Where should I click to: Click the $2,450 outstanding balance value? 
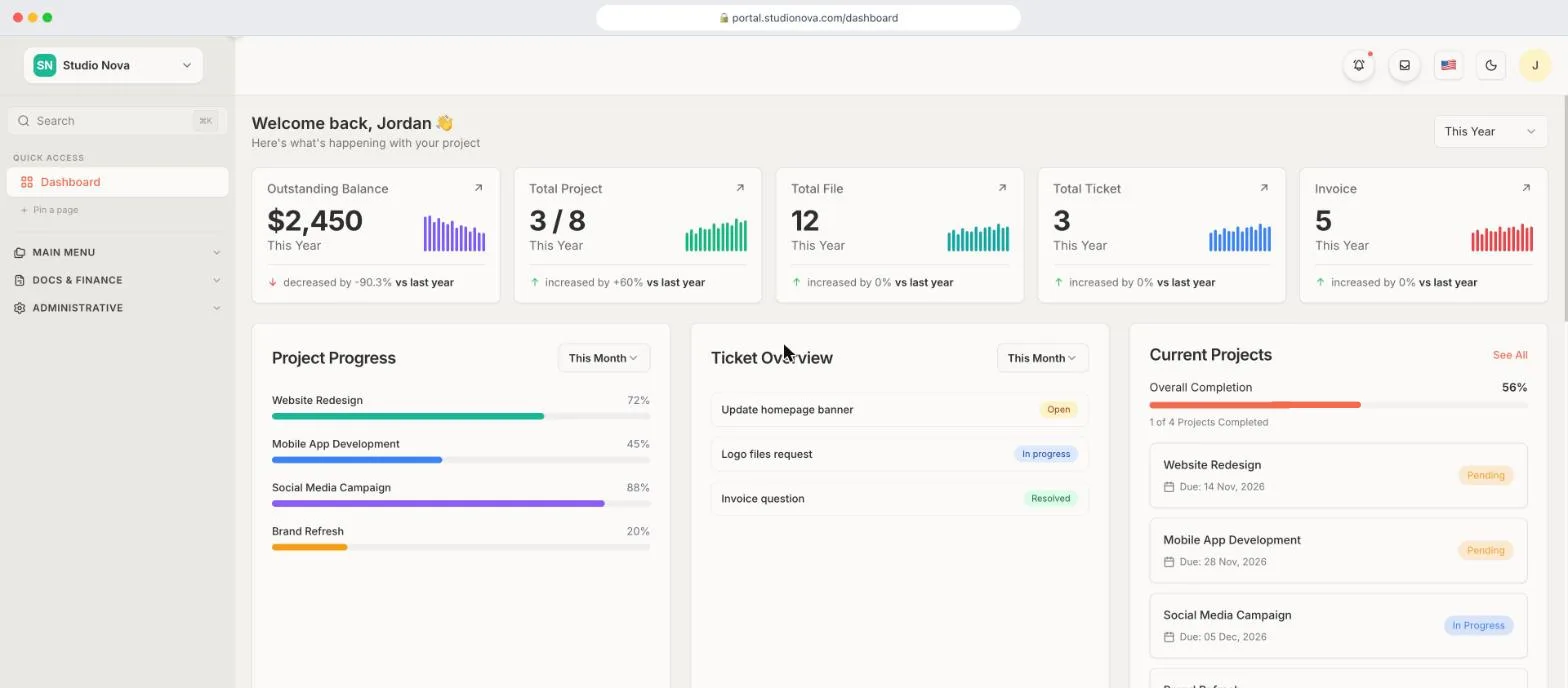315,221
